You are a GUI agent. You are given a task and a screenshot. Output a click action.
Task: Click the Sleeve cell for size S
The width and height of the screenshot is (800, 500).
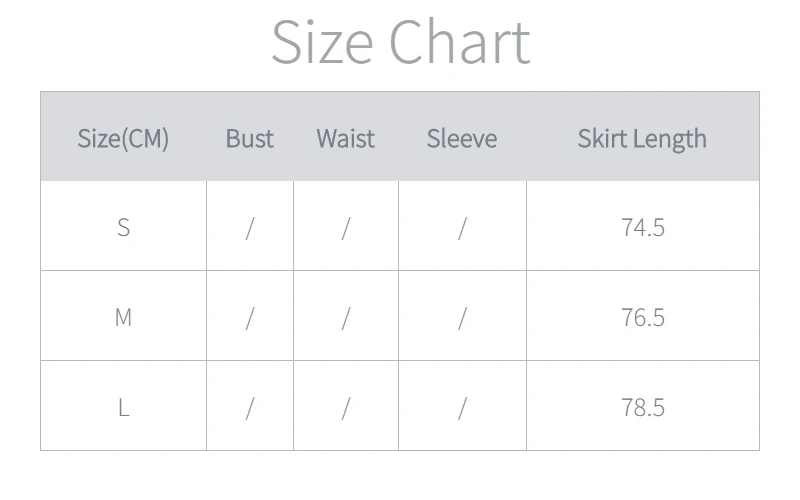[461, 228]
